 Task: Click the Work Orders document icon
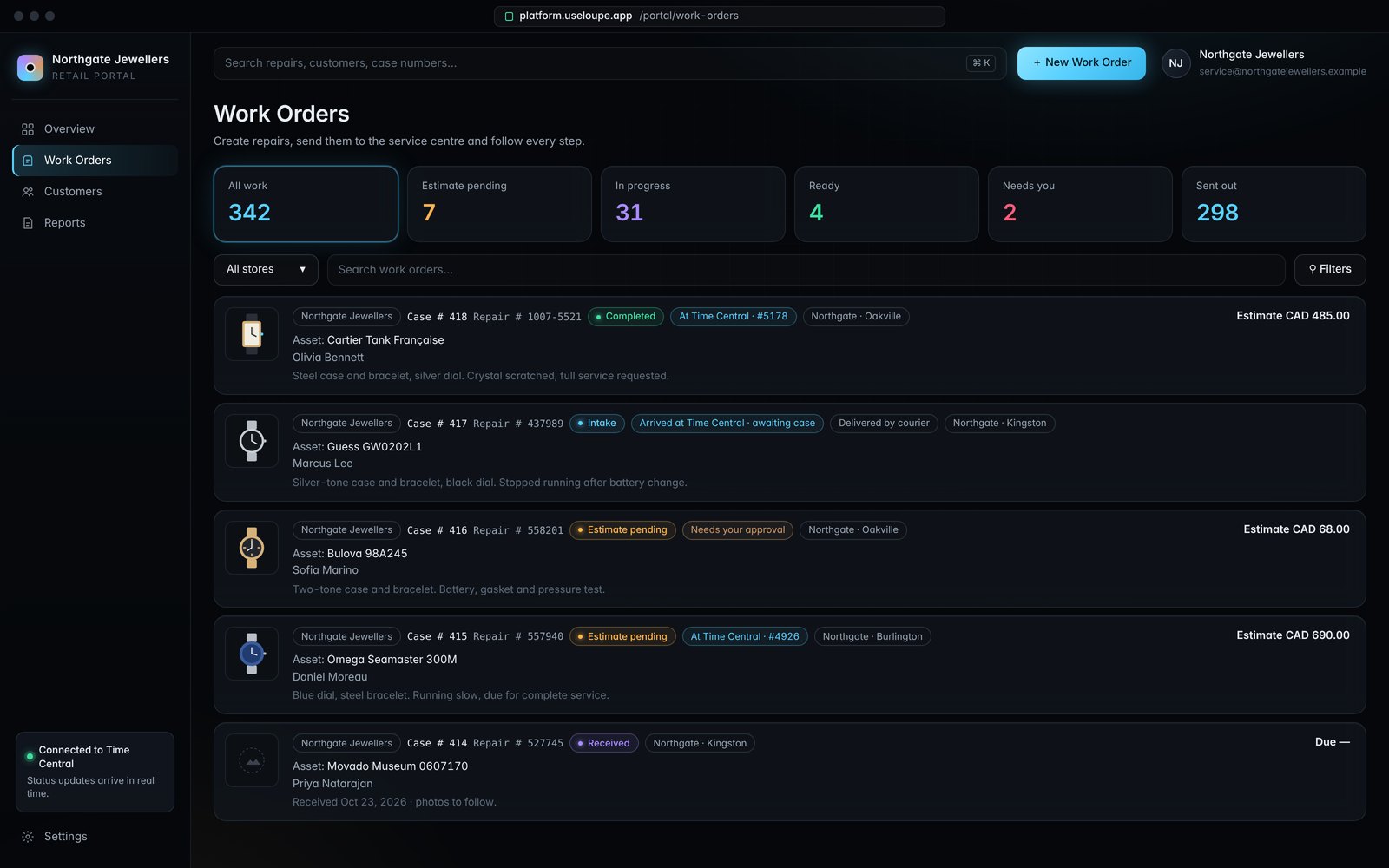pos(28,161)
